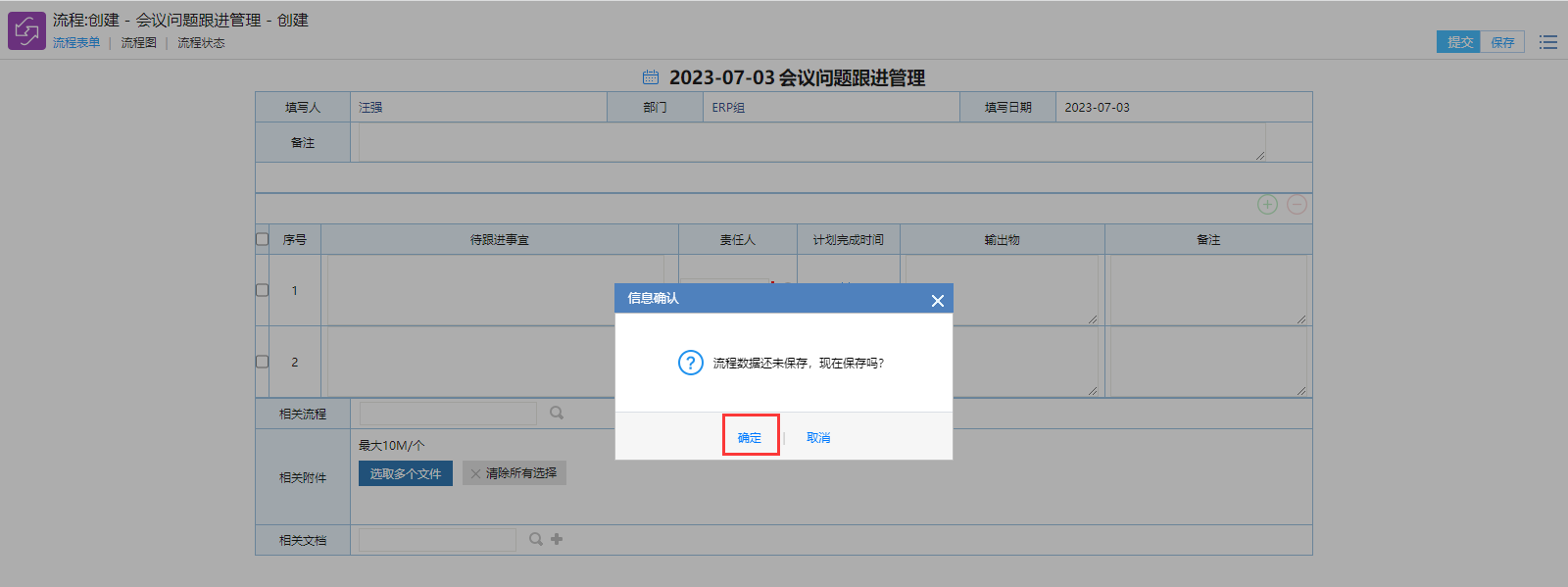Click the calendar icon beside the form title
Screen dimensions: 1568x587
pos(651,77)
